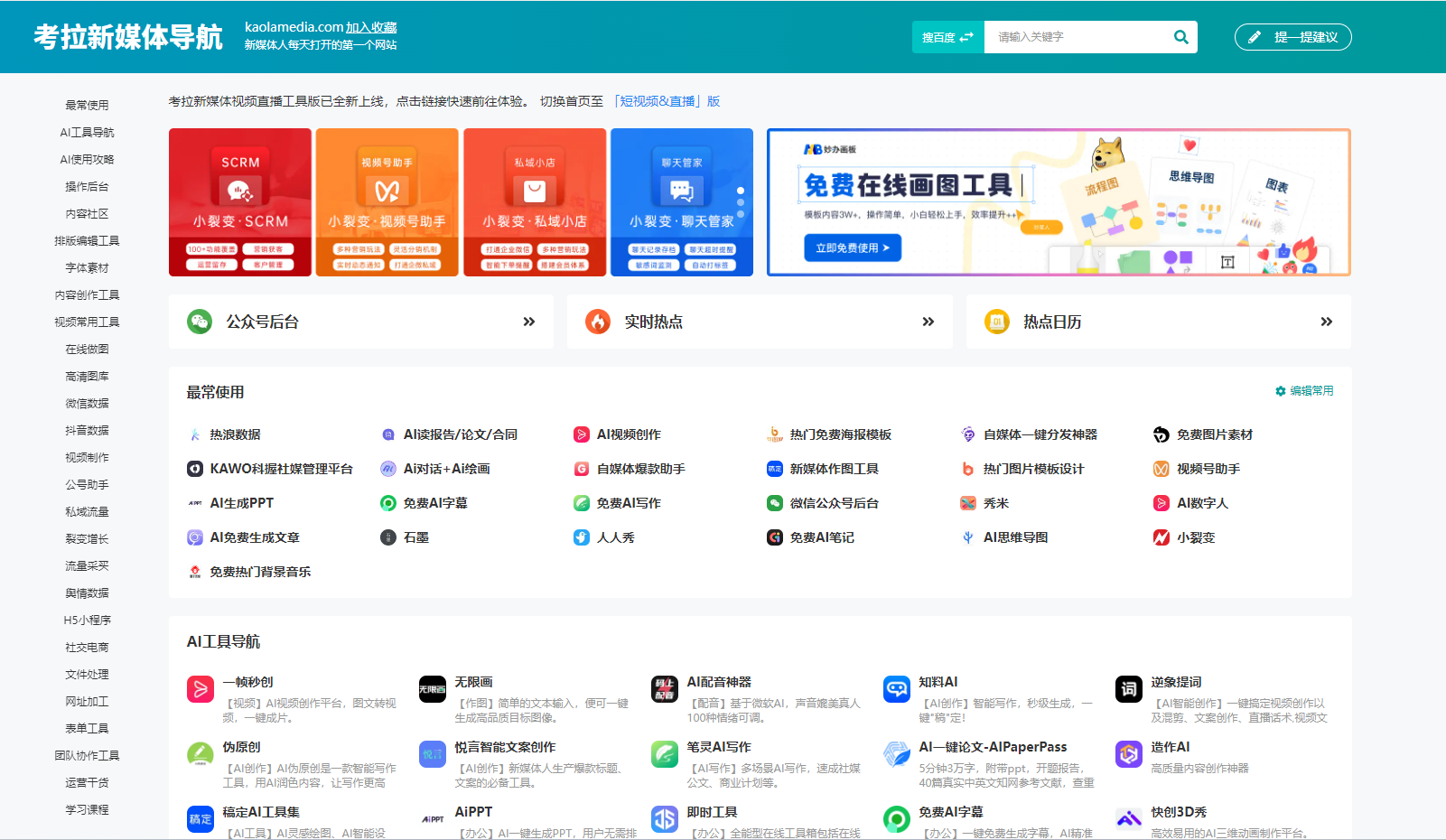Click the 悦言智能文案创作 icon

click(x=433, y=754)
